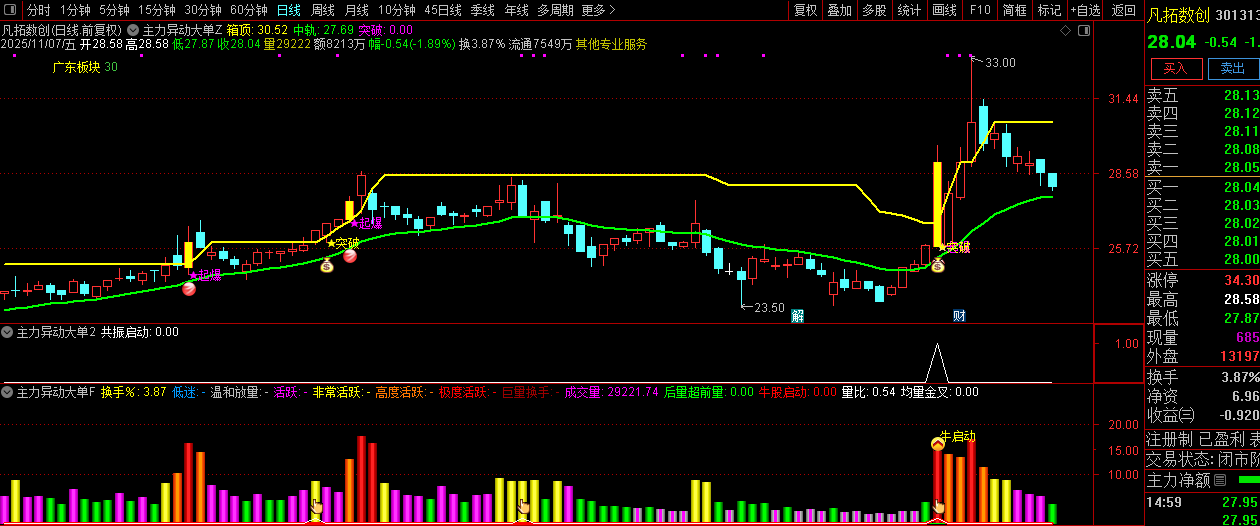The height and width of the screenshot is (526, 1260).
Task: Click the 14:59 tick trade row
Action: [x=1203, y=501]
